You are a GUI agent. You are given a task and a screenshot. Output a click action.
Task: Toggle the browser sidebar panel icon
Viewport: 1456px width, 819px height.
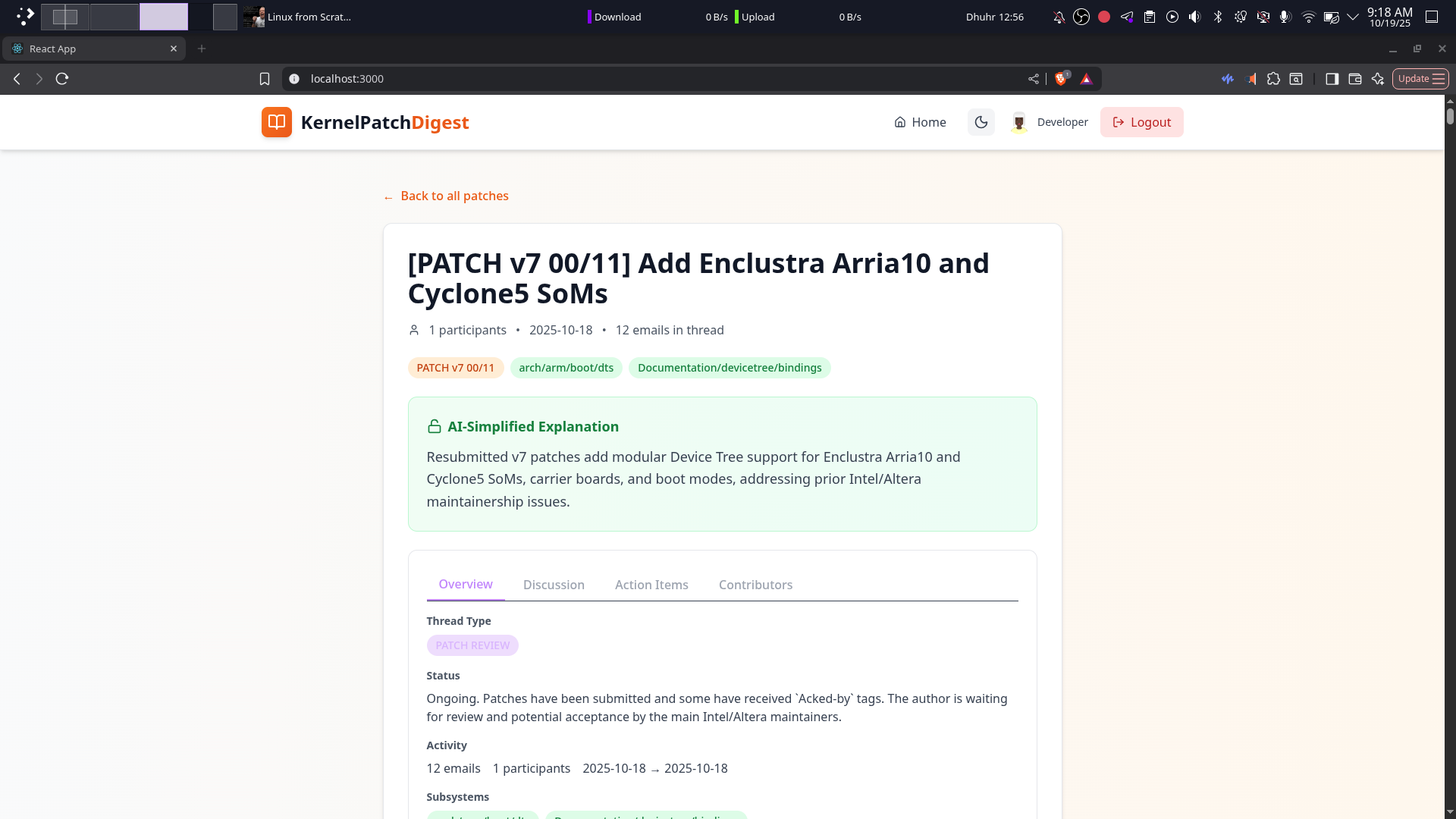pyautogui.click(x=1332, y=79)
